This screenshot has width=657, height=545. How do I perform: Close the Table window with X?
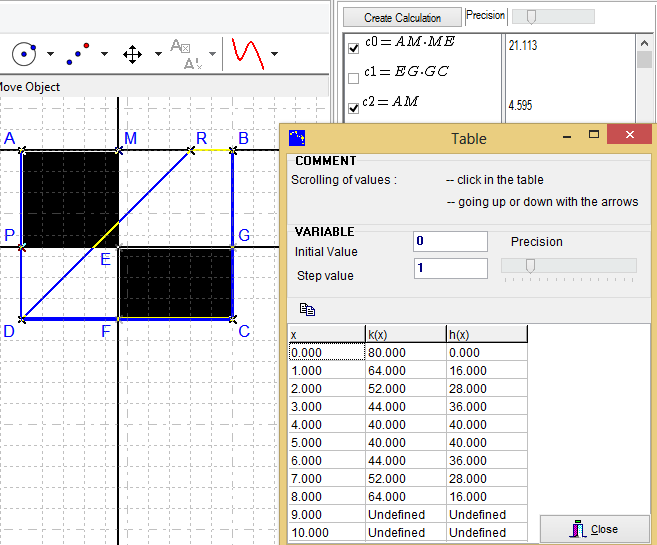click(629, 134)
